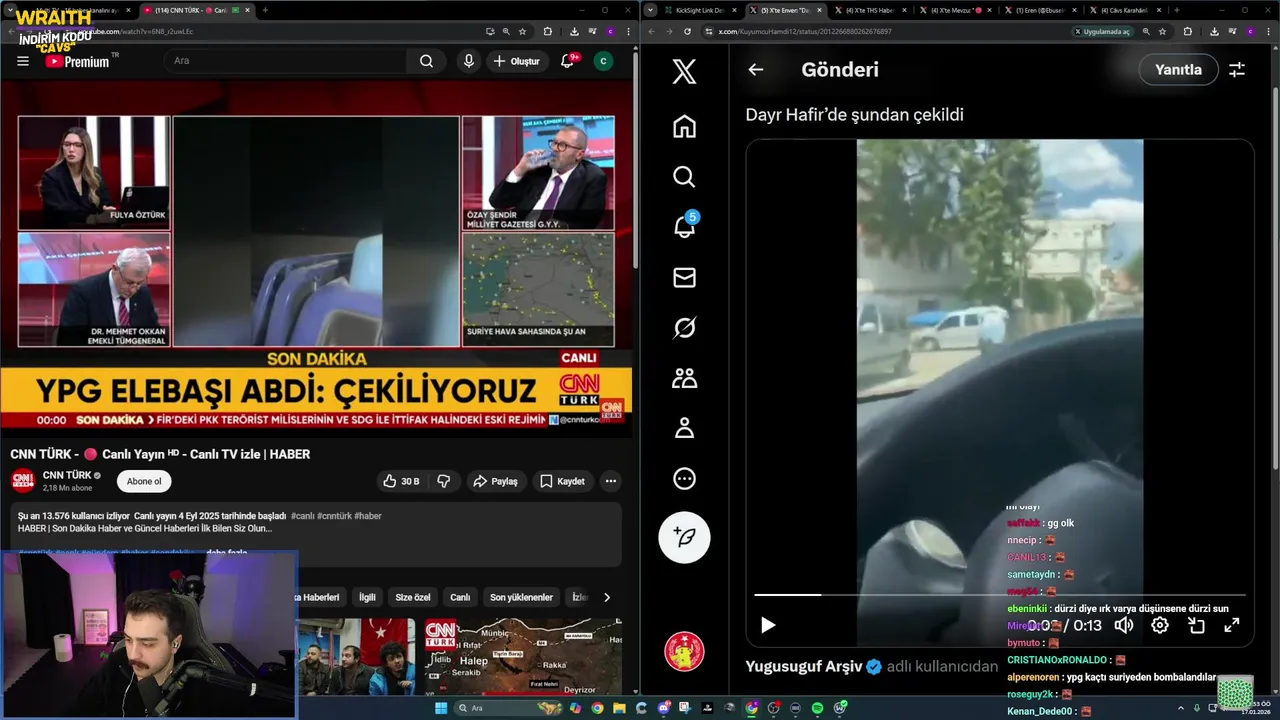Select the 'Canlı' filter chip
This screenshot has height=720, width=1280.
[x=460, y=597]
